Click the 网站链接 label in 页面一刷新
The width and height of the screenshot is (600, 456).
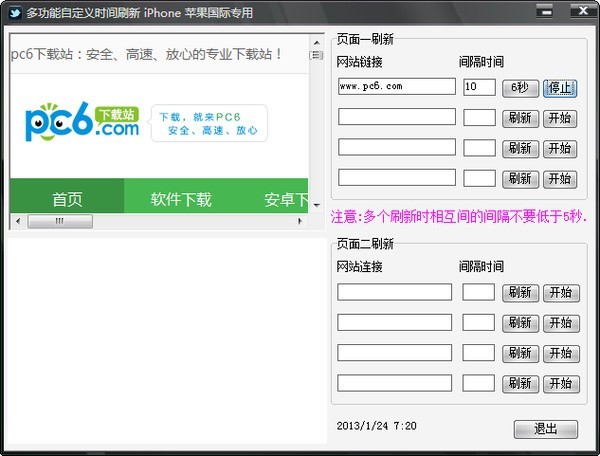[x=359, y=62]
